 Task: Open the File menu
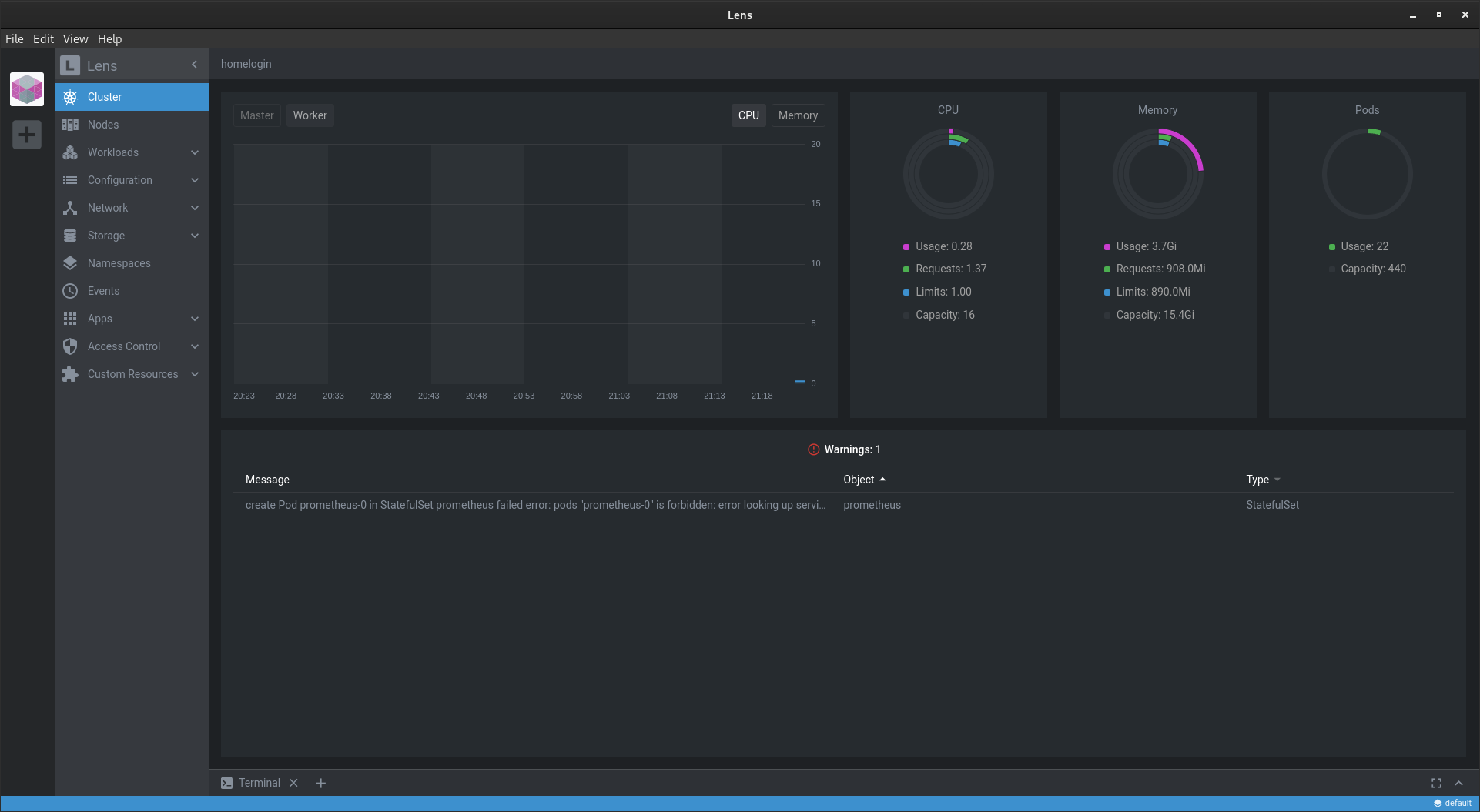pyautogui.click(x=14, y=38)
